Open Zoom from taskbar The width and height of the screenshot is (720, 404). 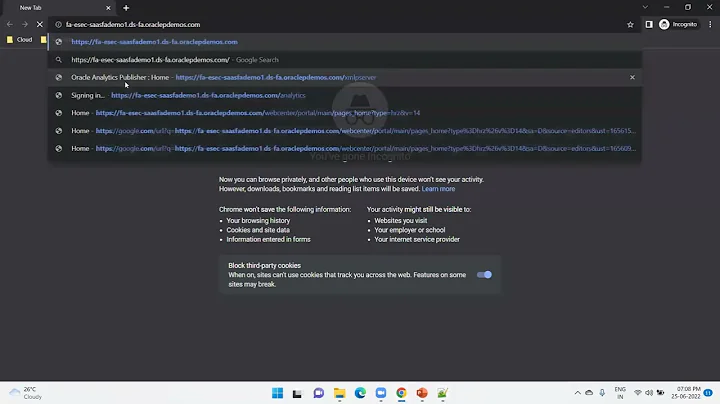point(381,393)
